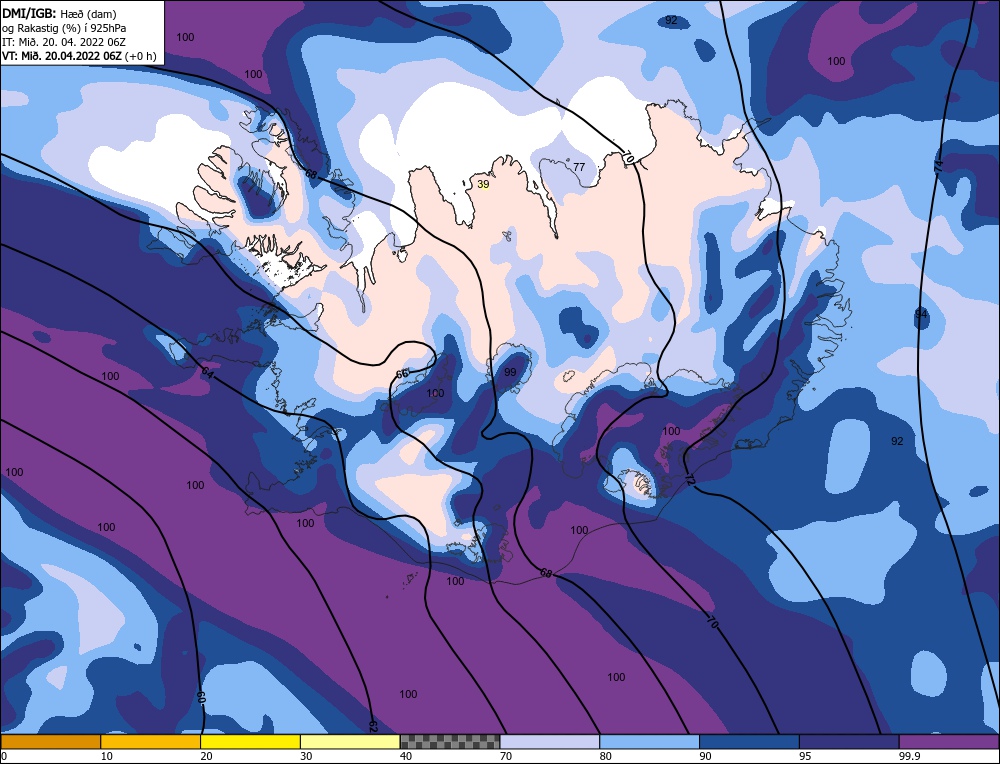Click the legend tick label 90
1000x764 pixels.
click(705, 756)
